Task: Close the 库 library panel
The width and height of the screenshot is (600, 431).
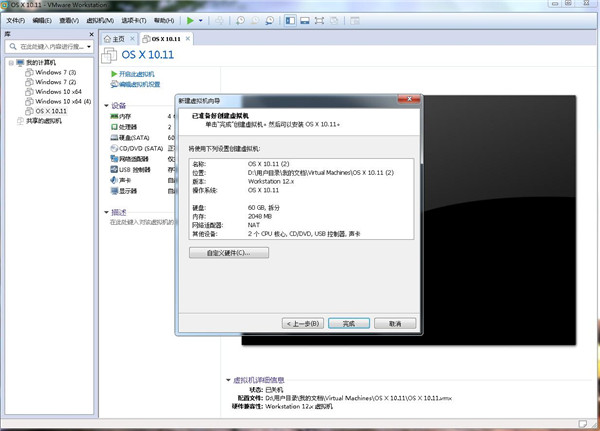Action: (91, 34)
